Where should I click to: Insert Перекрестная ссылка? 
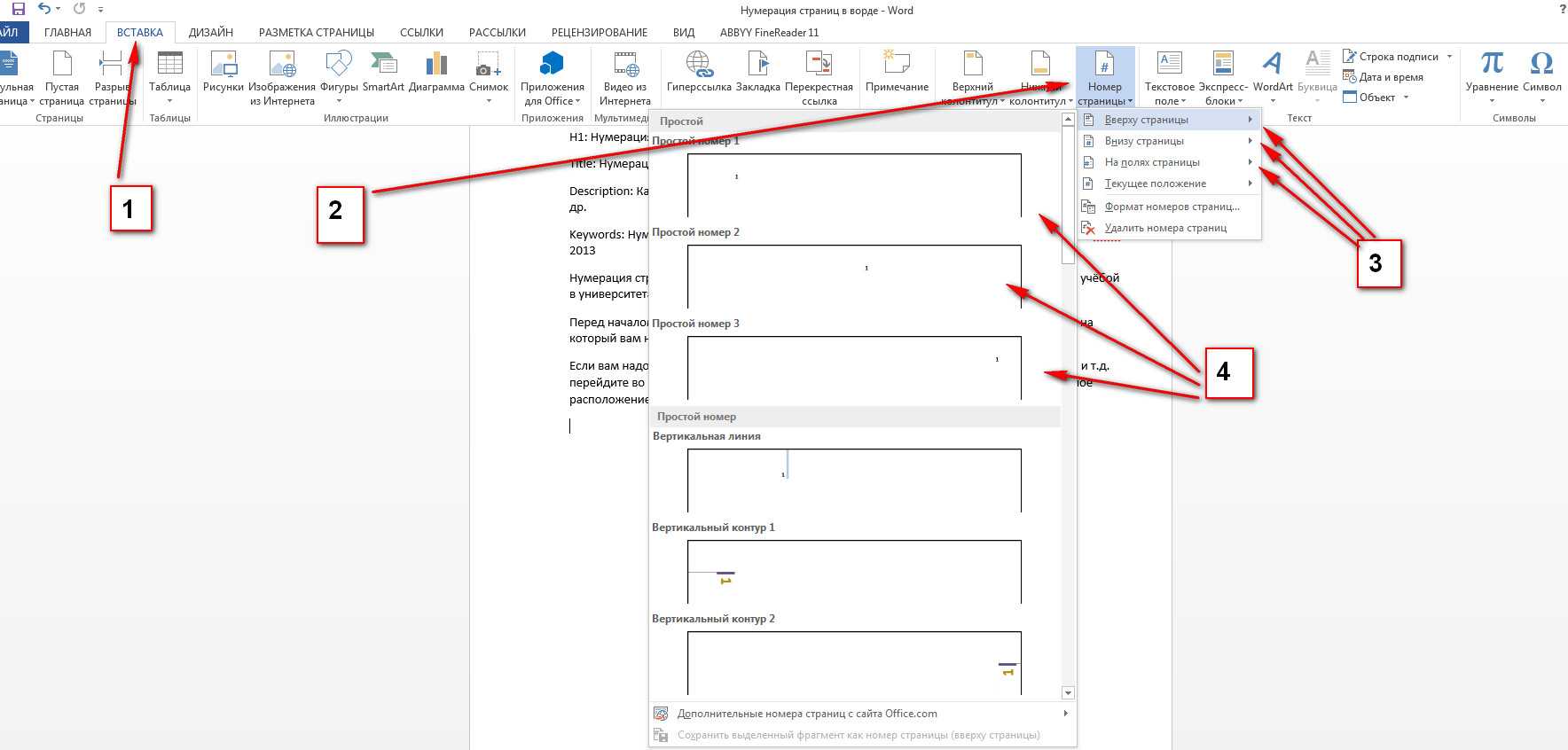point(819,78)
